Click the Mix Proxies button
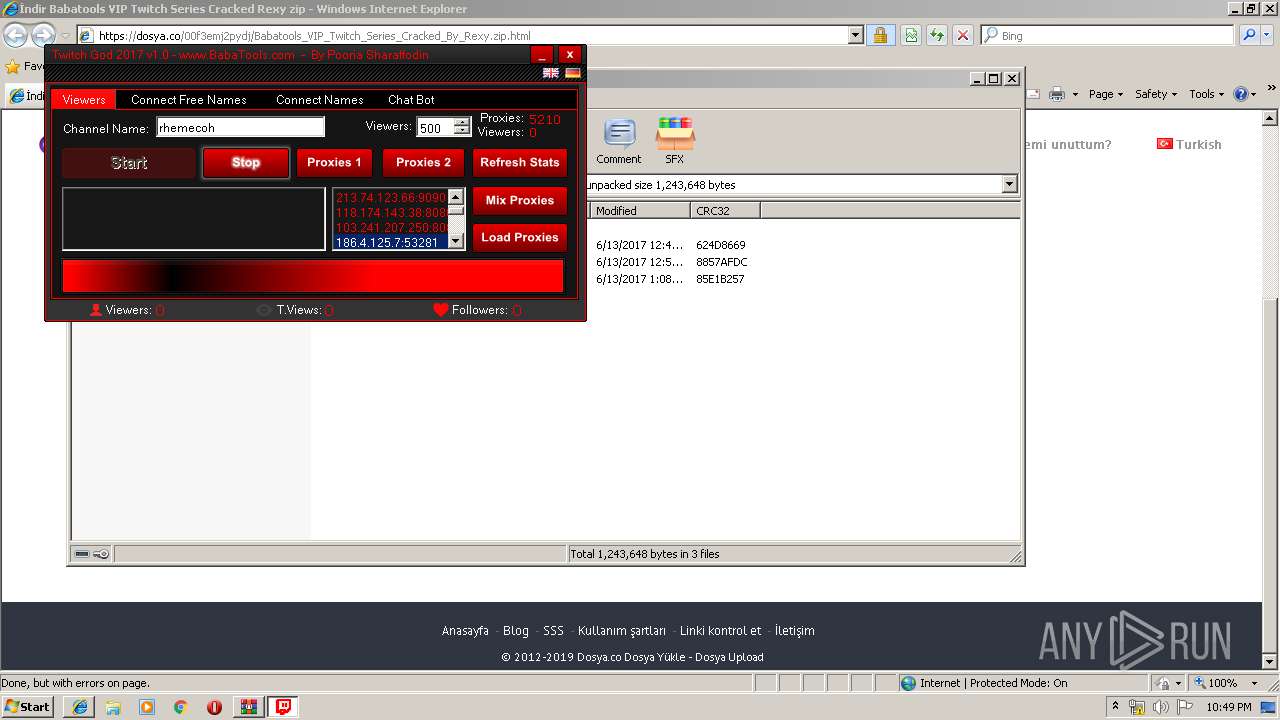 [520, 200]
